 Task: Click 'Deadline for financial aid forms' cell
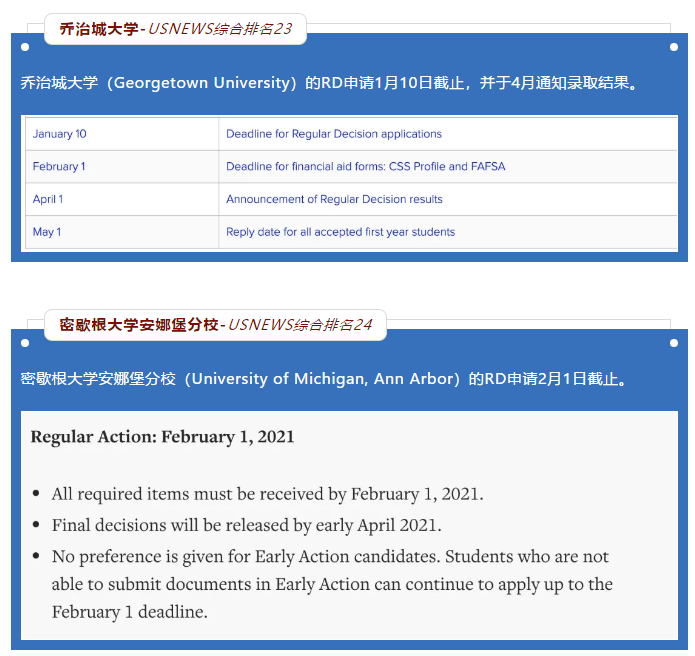448,167
